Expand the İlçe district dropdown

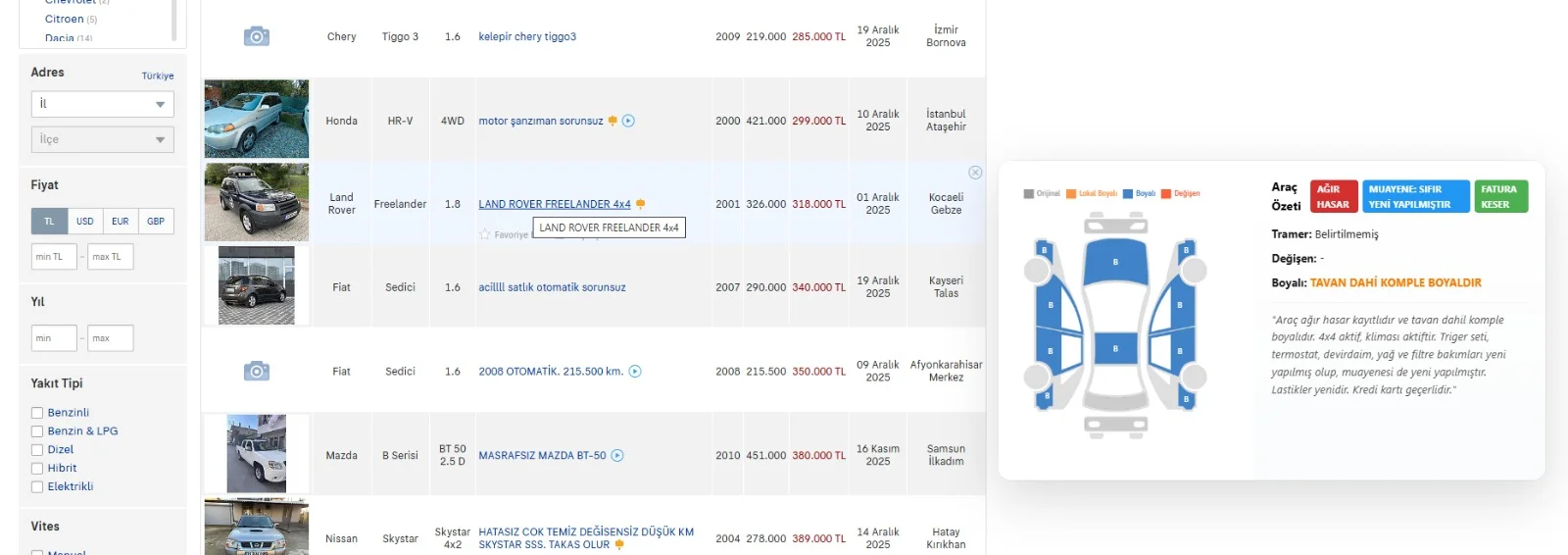(102, 139)
